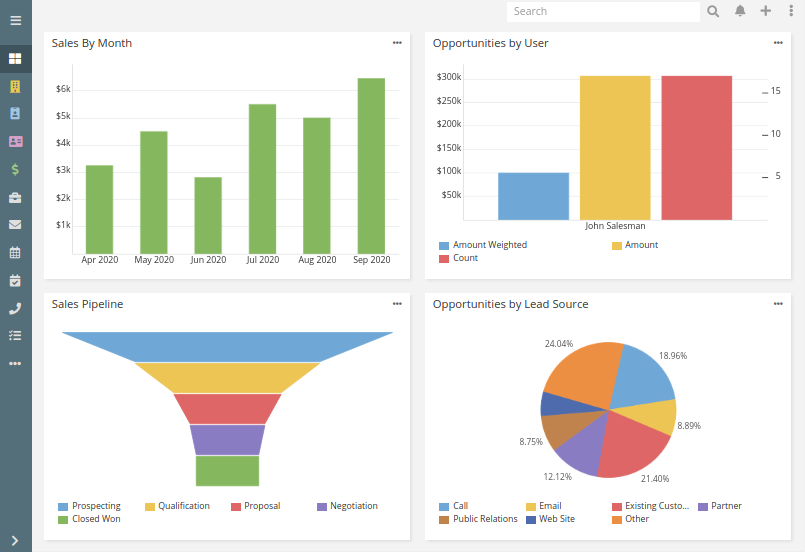Open the Home dashboard grid icon

click(15, 59)
